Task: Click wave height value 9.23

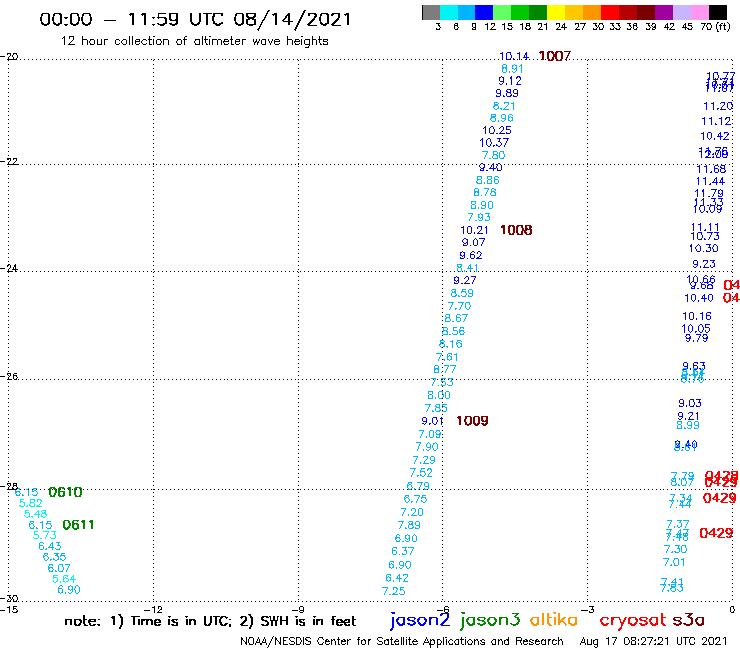Action: coord(704,264)
